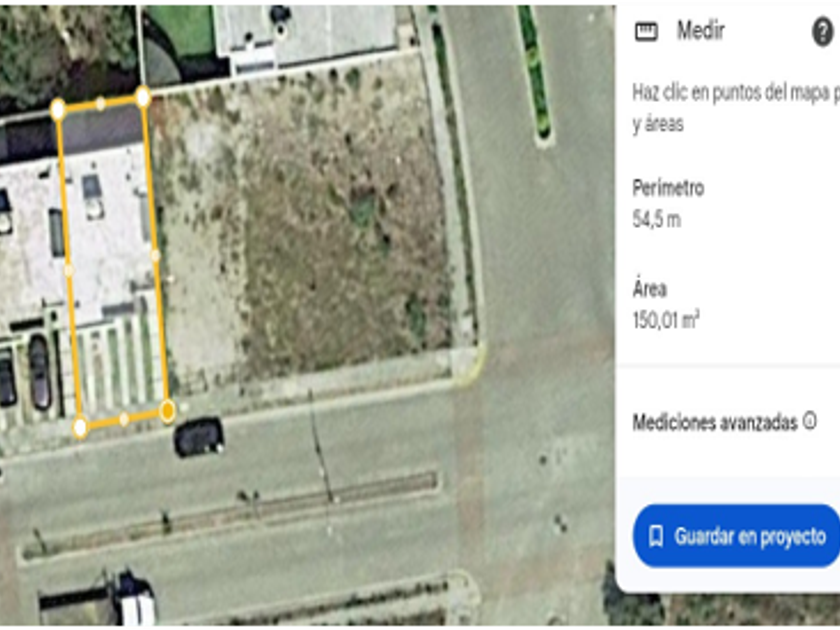840x630 pixels.
Task: Open the help question mark icon
Action: pos(822,32)
